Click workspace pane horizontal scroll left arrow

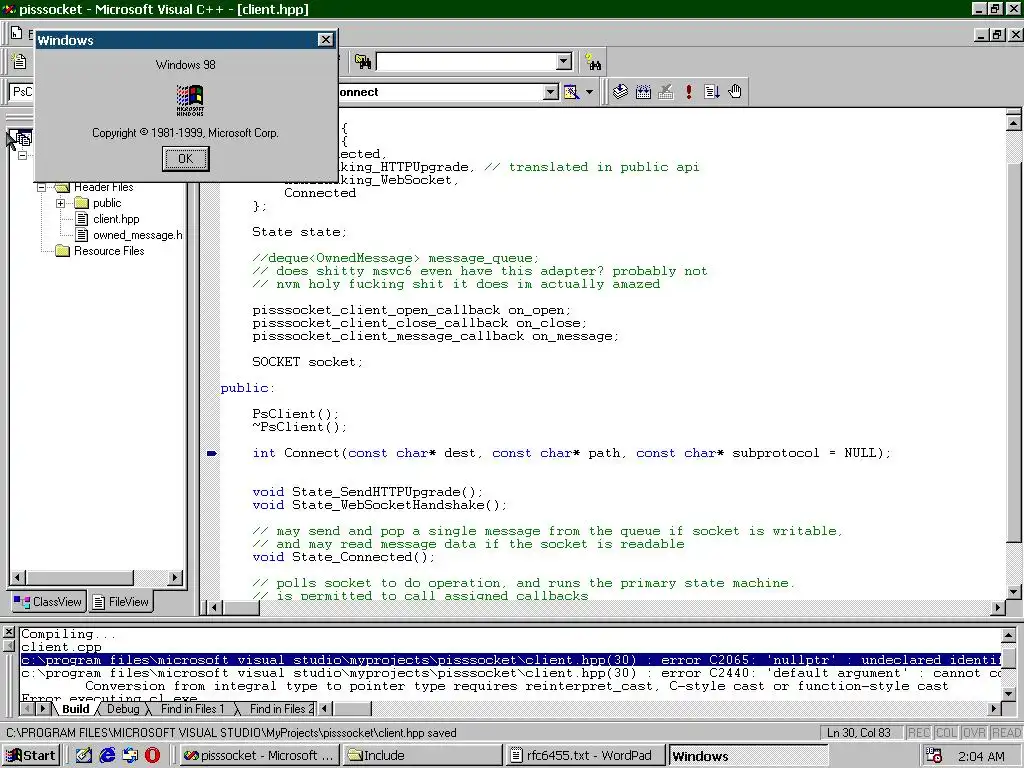[x=19, y=577]
